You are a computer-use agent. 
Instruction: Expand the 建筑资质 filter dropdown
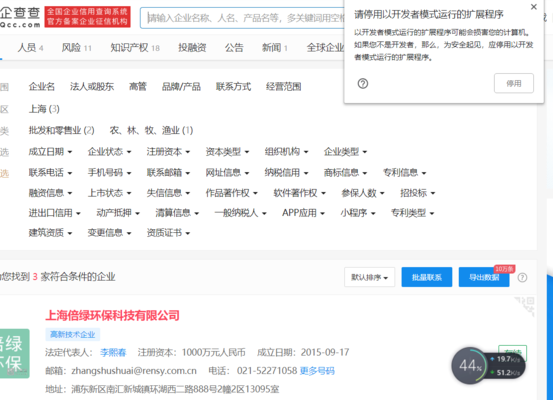click(50, 233)
